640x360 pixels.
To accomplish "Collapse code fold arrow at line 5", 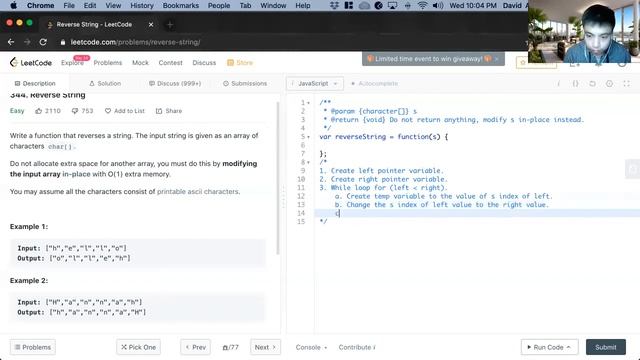I will click(x=309, y=137).
